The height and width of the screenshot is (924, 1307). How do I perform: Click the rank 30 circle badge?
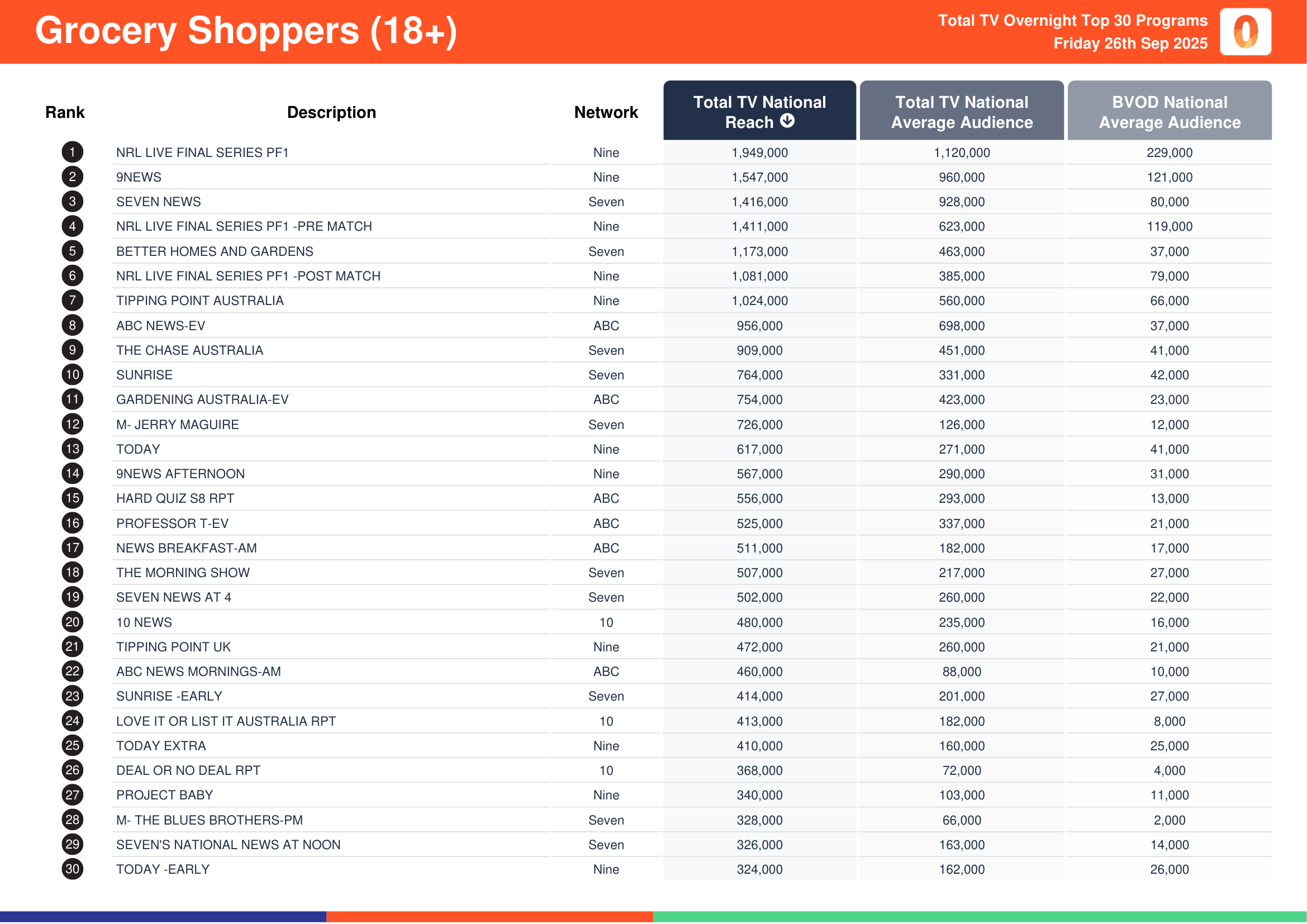(72, 869)
